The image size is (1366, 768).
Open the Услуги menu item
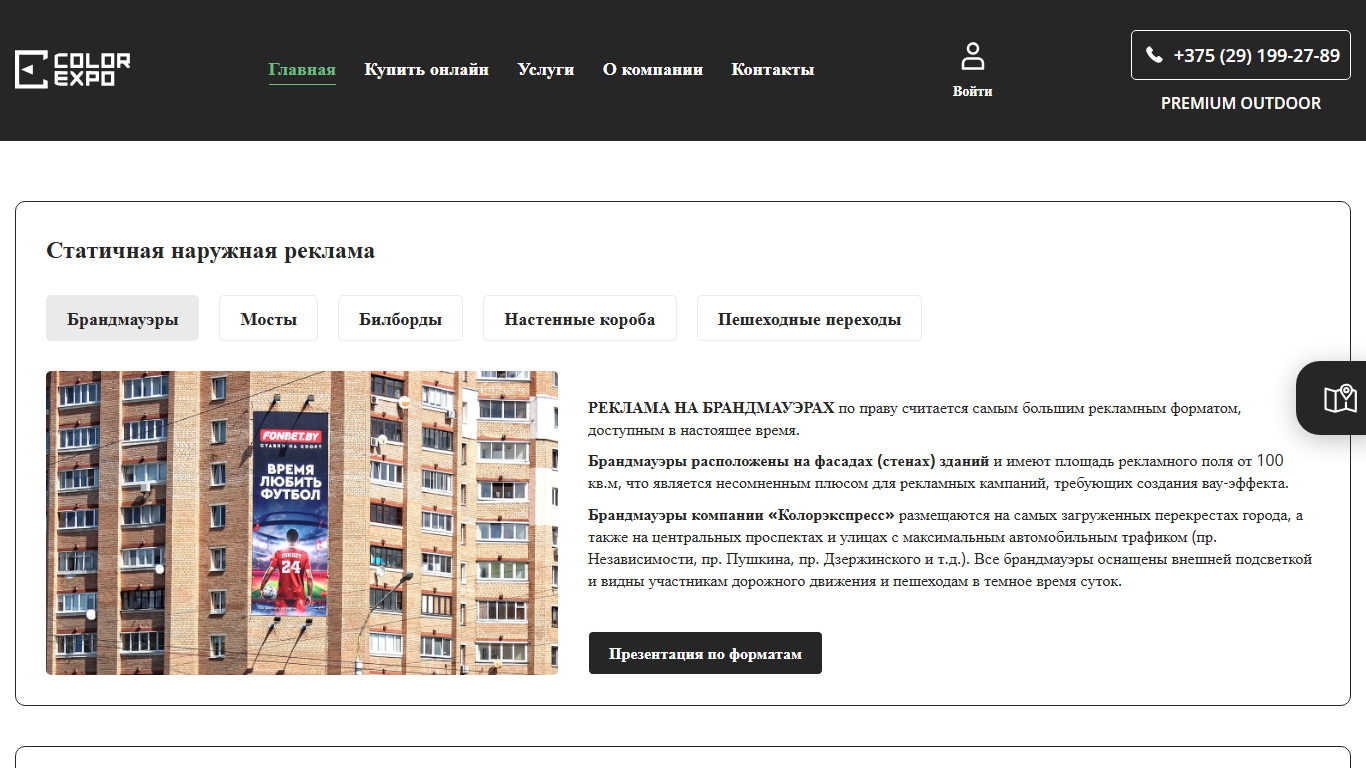[x=546, y=70]
